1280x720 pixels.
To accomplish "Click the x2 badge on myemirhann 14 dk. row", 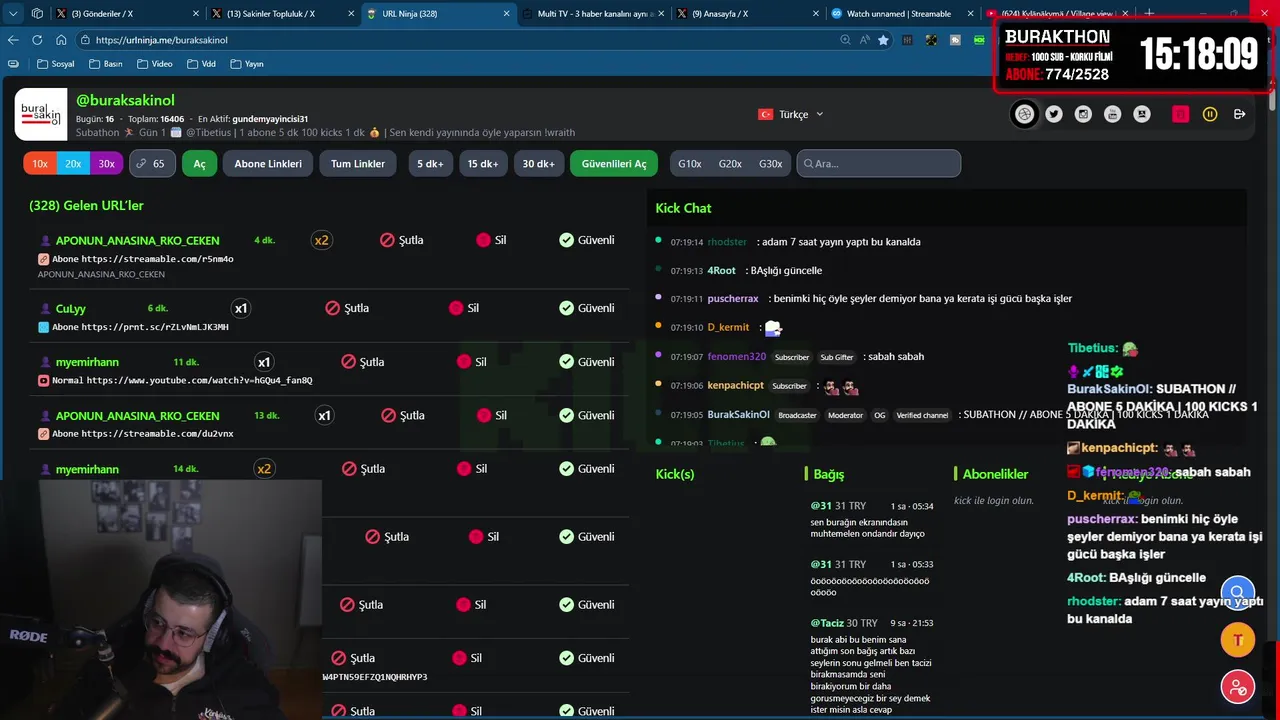I will [264, 469].
